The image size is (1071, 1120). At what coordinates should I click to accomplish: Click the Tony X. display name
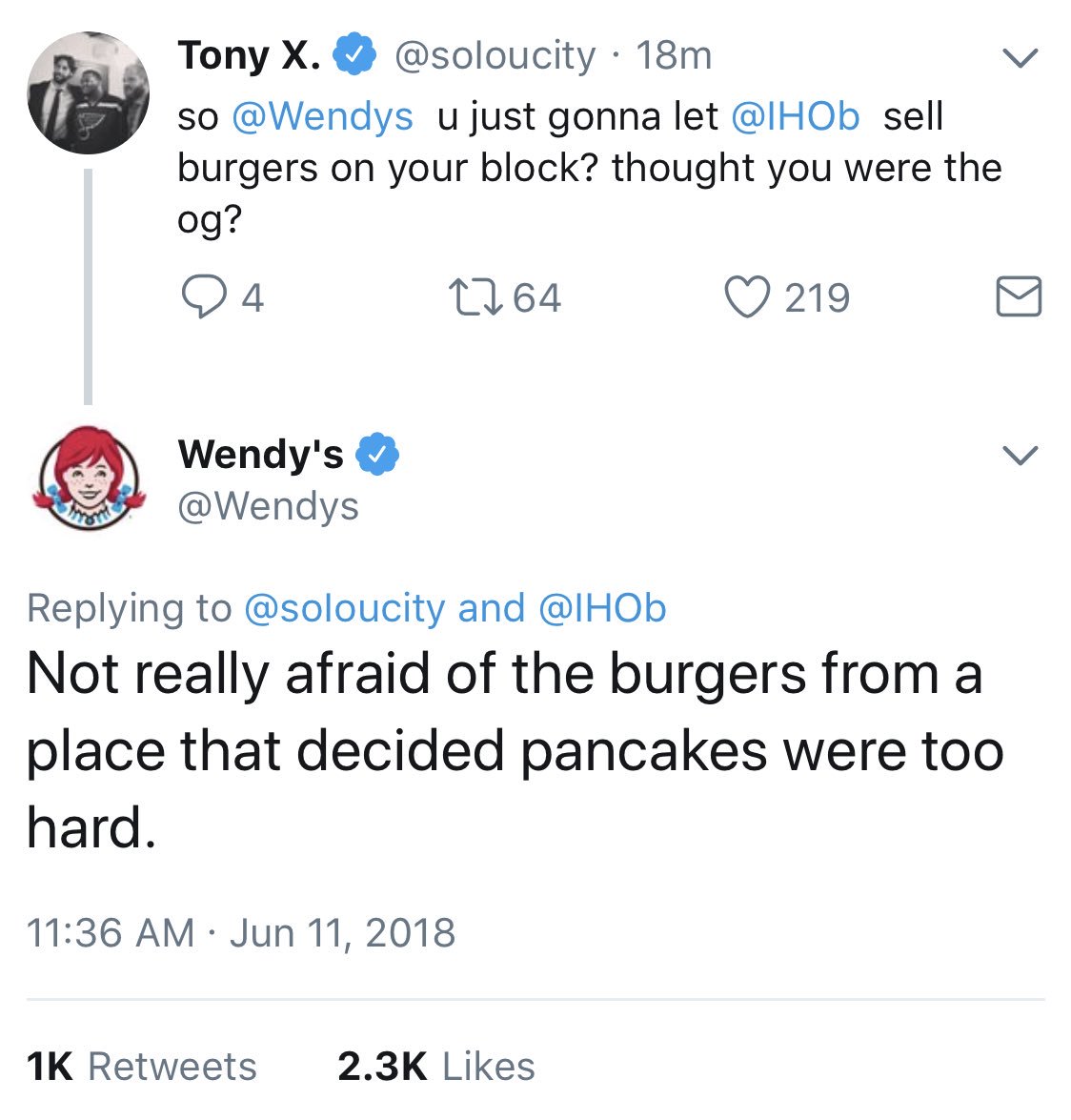250,55
